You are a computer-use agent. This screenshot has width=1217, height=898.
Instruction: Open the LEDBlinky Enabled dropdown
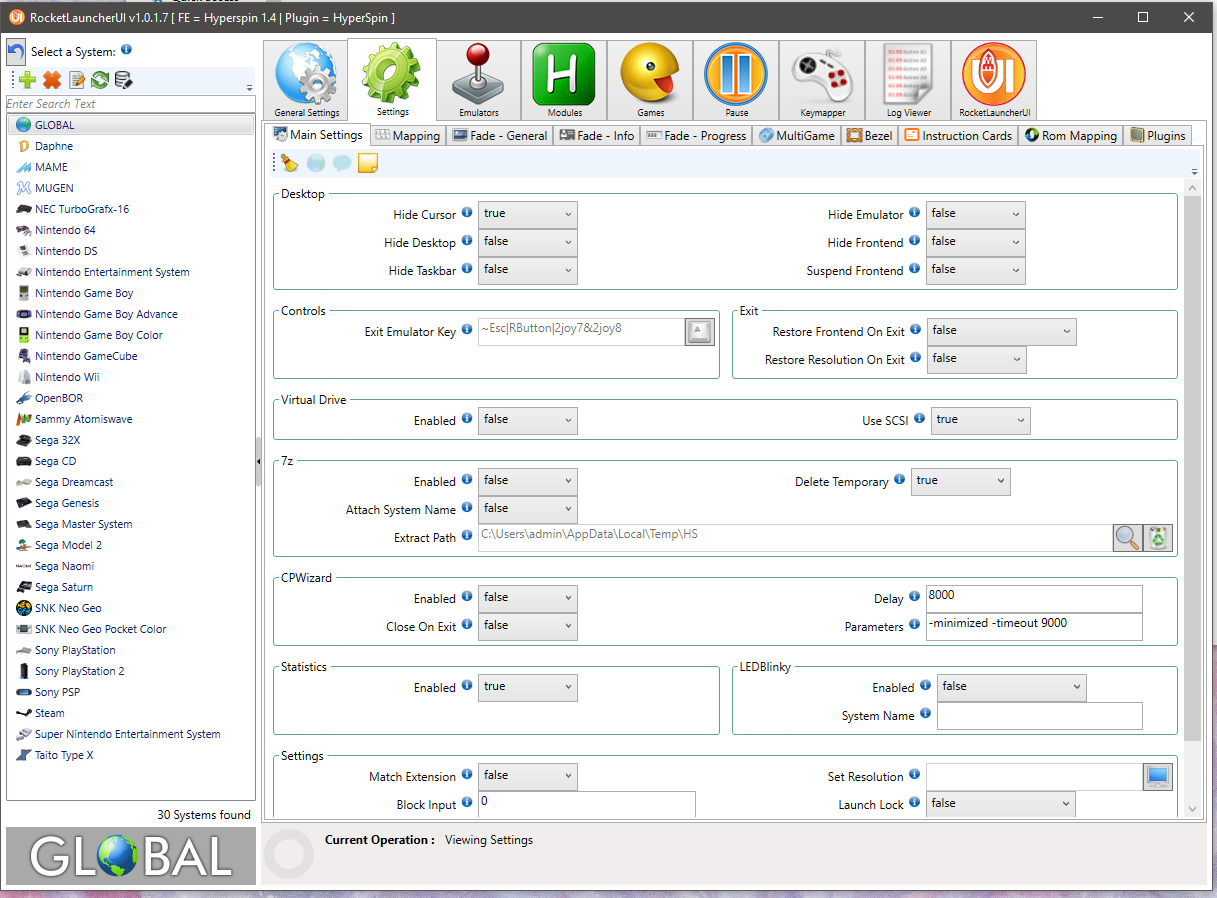(x=1012, y=687)
